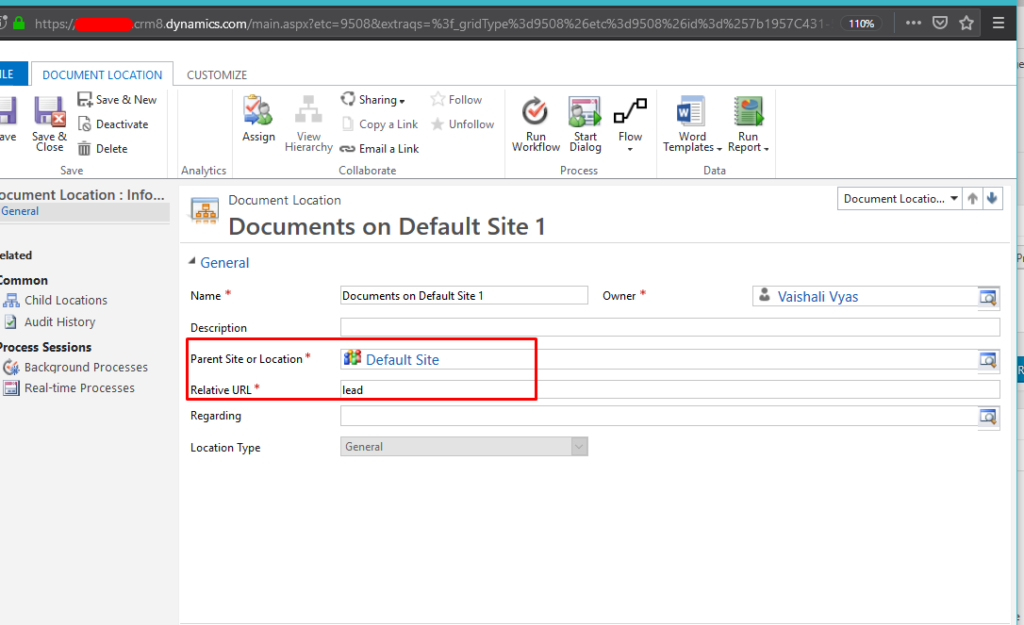1024x625 pixels.
Task: Click the Owner lookup search icon
Action: (x=989, y=297)
